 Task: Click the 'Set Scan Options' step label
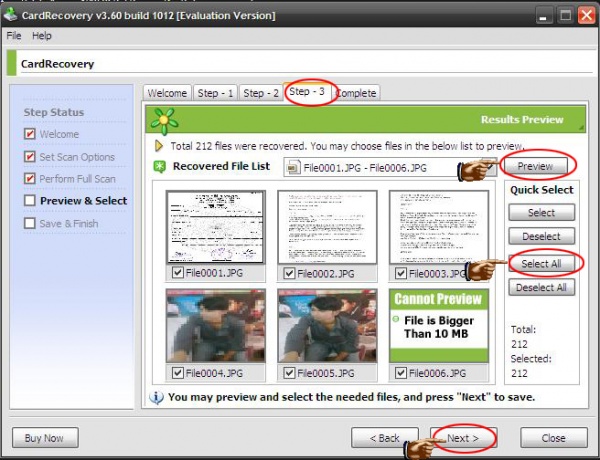click(77, 157)
